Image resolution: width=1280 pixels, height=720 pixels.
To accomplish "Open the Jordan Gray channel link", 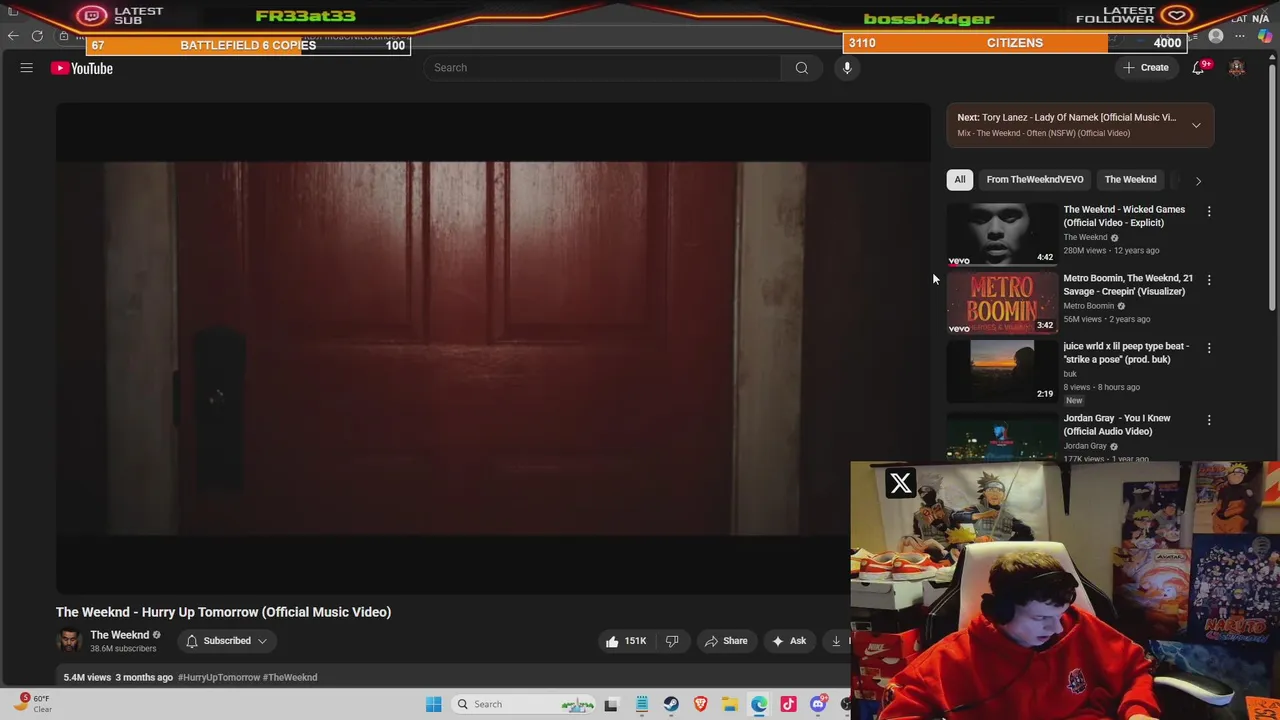I will (1085, 446).
